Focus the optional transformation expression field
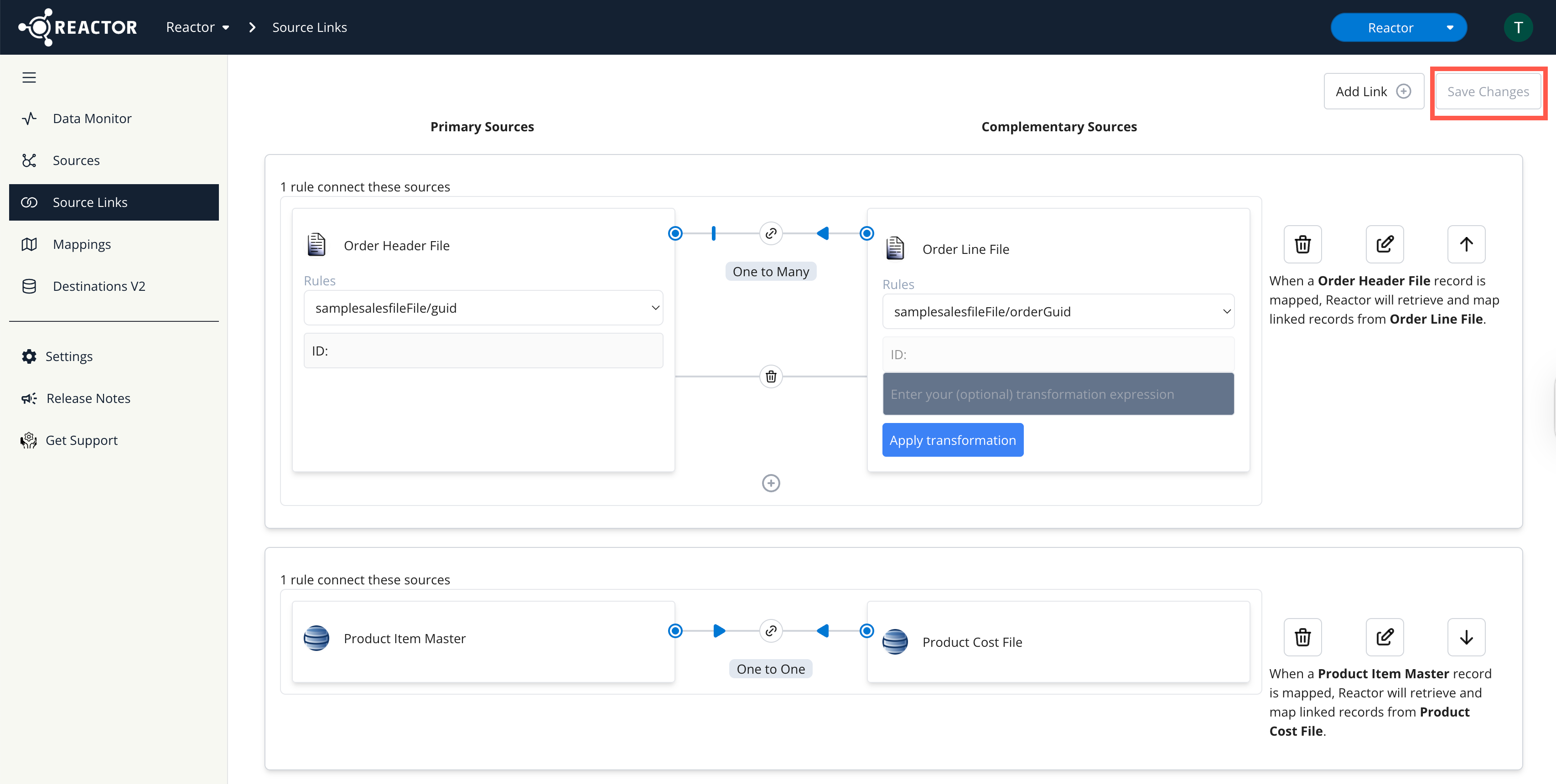The height and width of the screenshot is (784, 1556). pos(1058,394)
